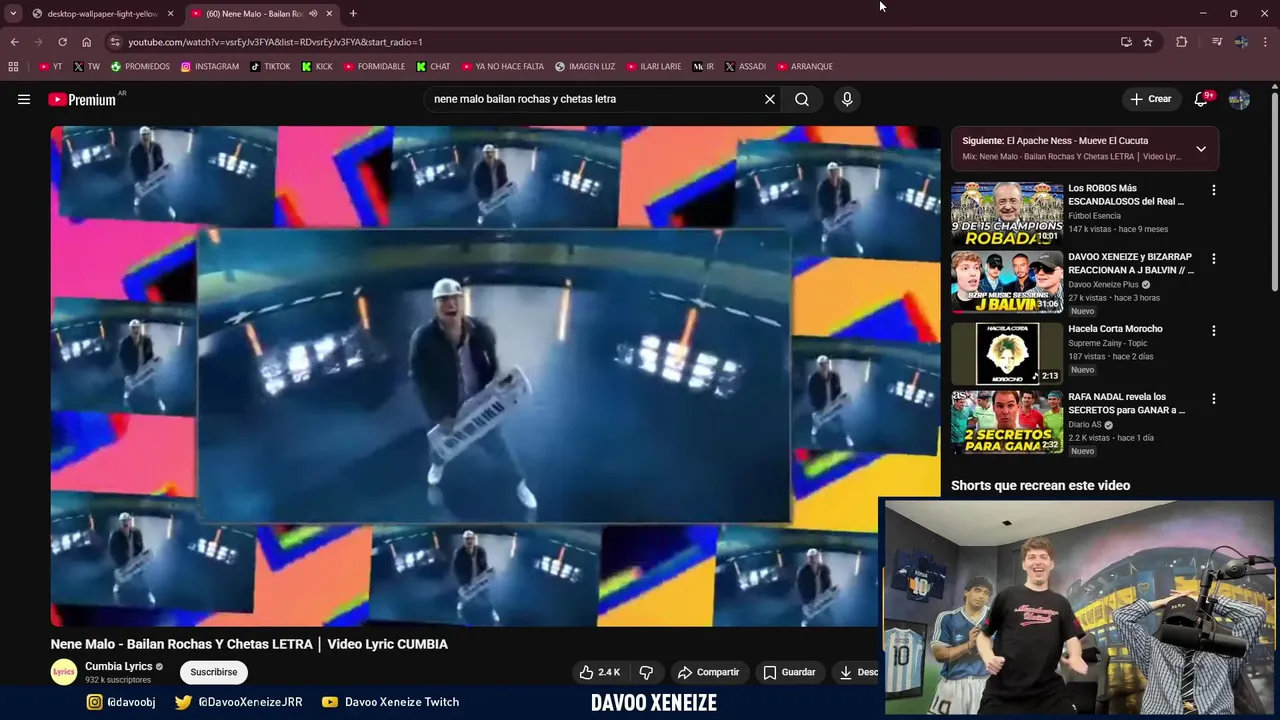Run search with the magnifier button
The height and width of the screenshot is (720, 1280).
tap(802, 99)
